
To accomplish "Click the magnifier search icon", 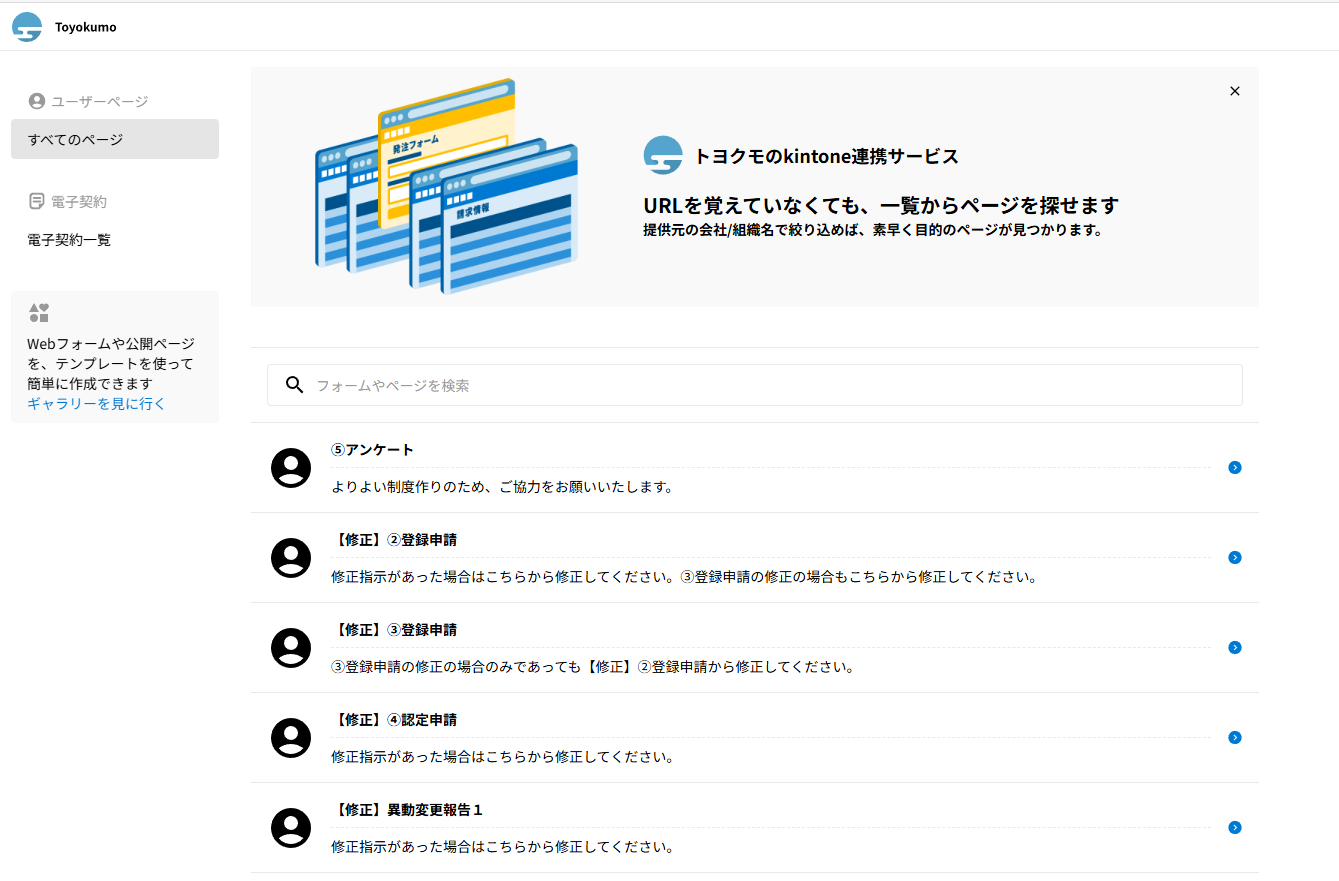I will pos(294,385).
